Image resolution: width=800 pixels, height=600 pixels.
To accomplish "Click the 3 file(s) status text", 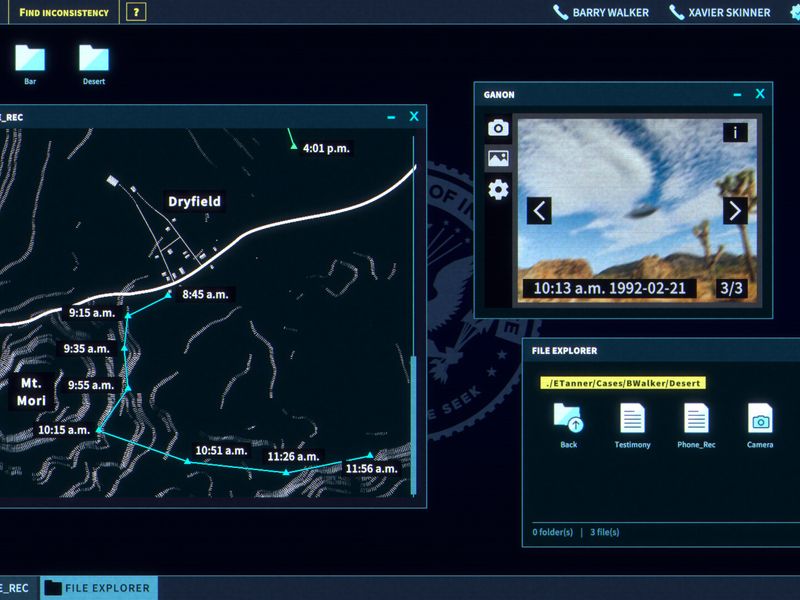I will 605,532.
